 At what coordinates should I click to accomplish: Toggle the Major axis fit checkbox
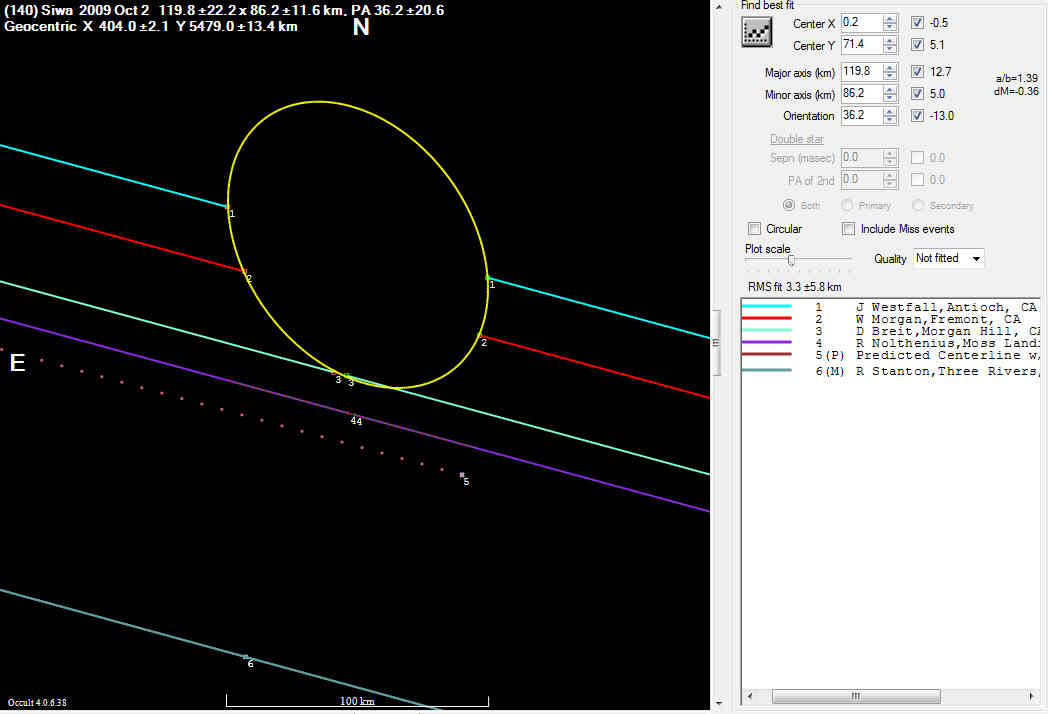click(918, 72)
